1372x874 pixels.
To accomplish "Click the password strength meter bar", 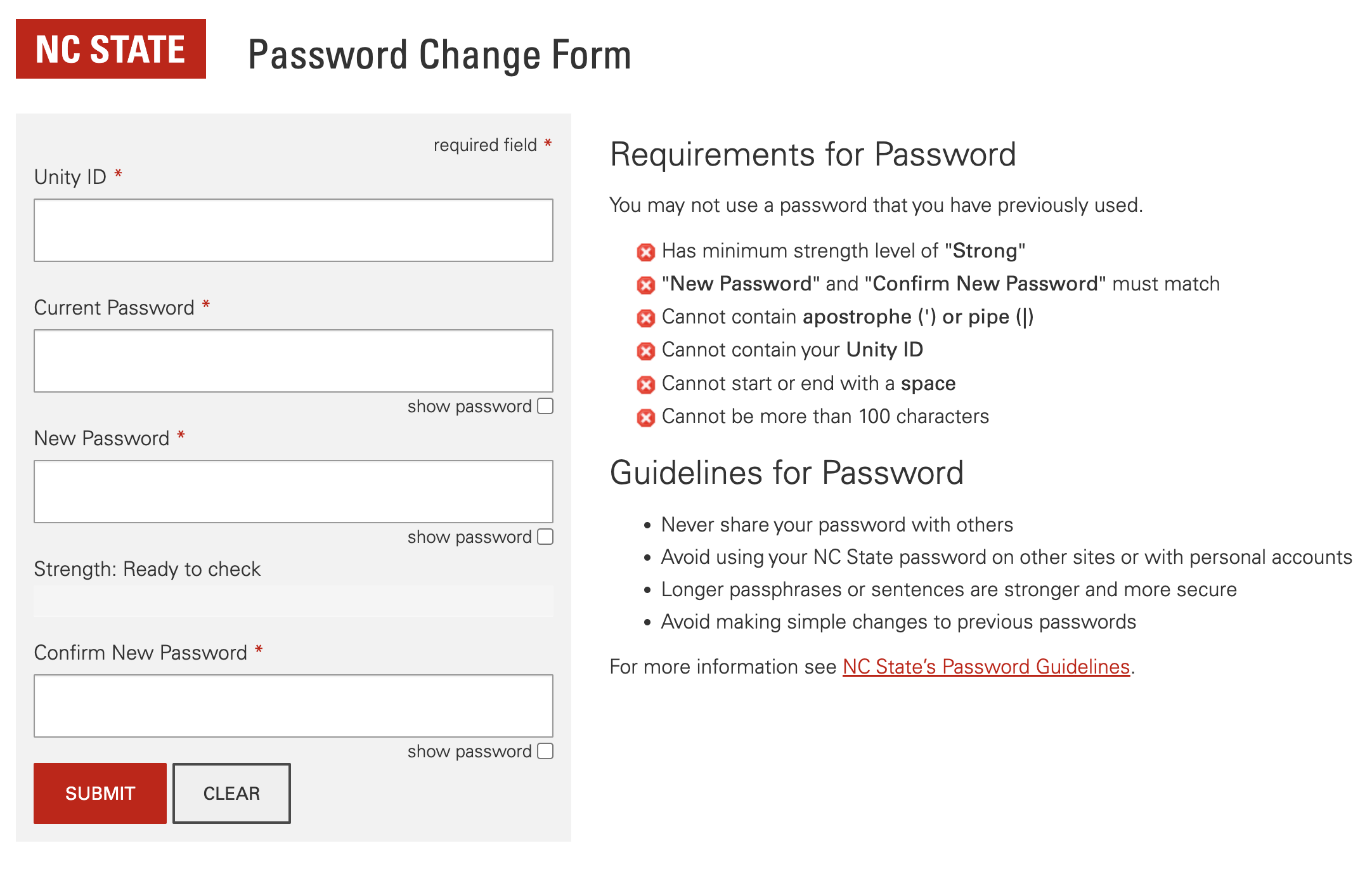I will pyautogui.click(x=294, y=601).
